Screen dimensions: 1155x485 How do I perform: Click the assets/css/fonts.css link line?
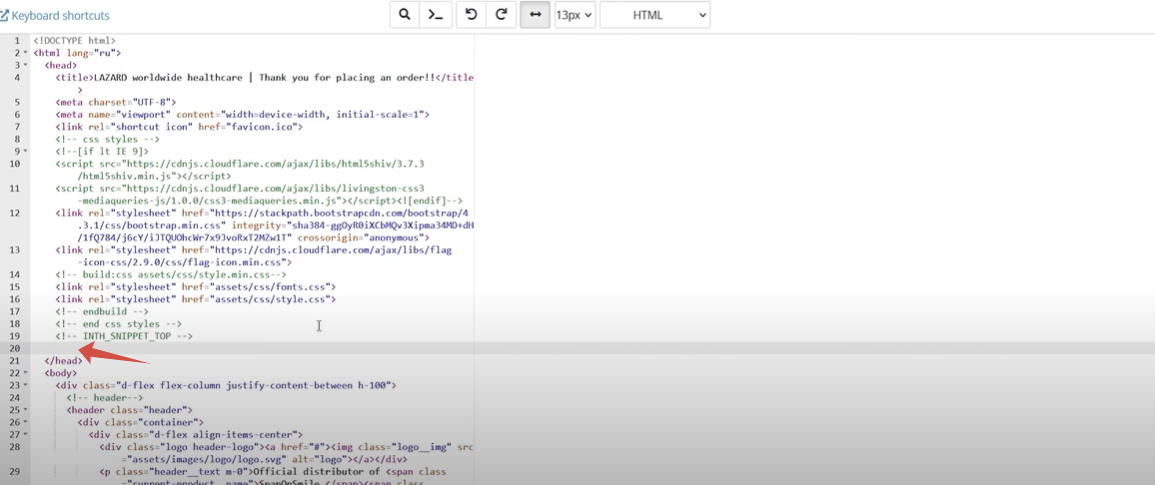196,287
